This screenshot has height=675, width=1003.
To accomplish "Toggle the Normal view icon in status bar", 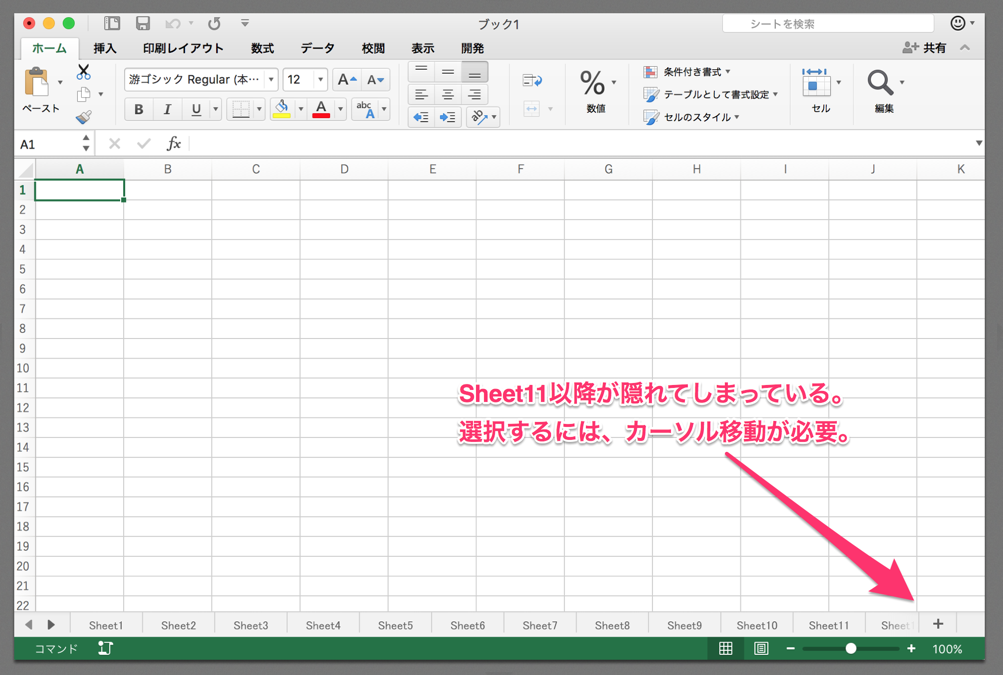I will pos(725,648).
